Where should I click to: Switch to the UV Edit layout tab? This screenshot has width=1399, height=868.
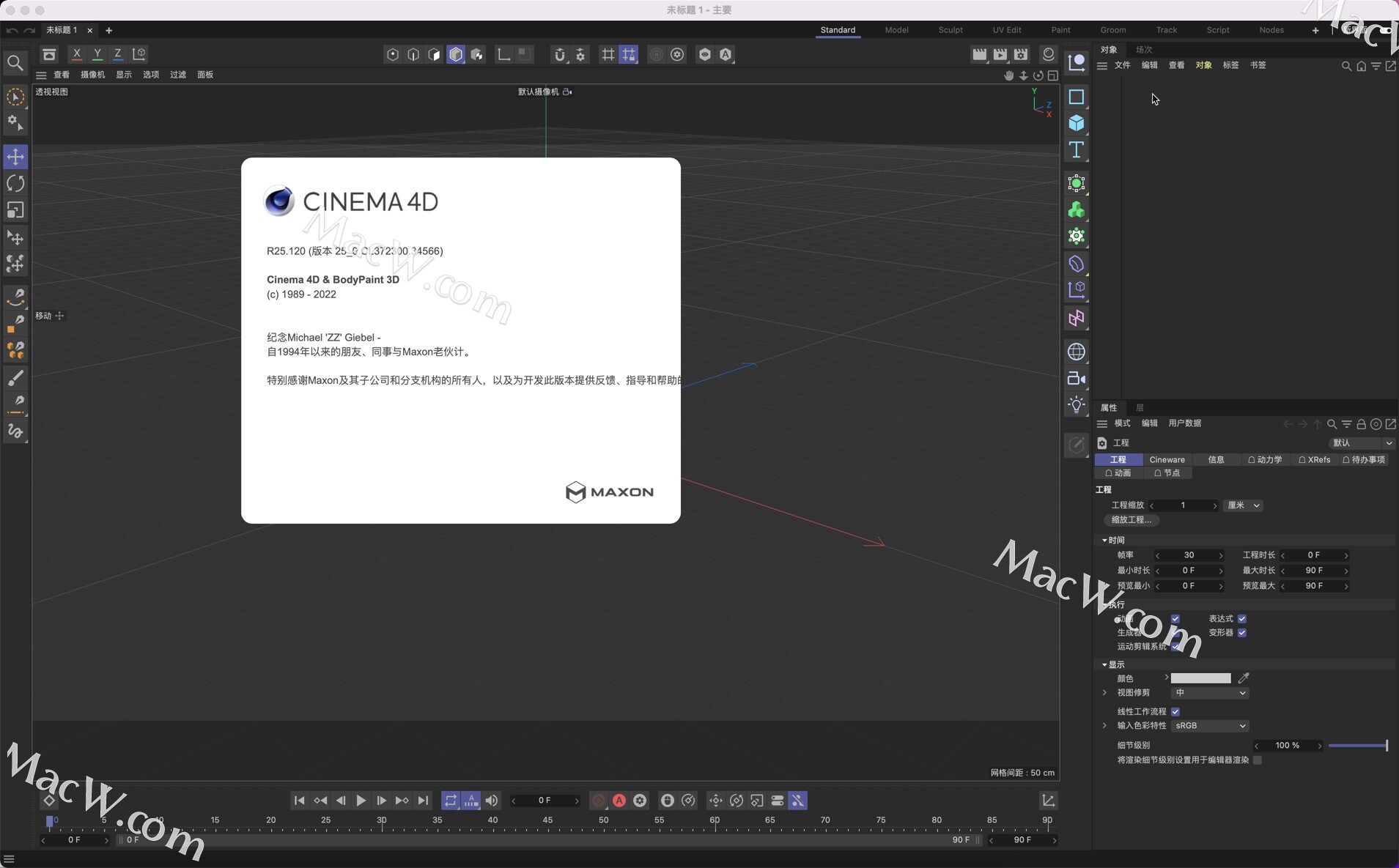click(x=1007, y=30)
